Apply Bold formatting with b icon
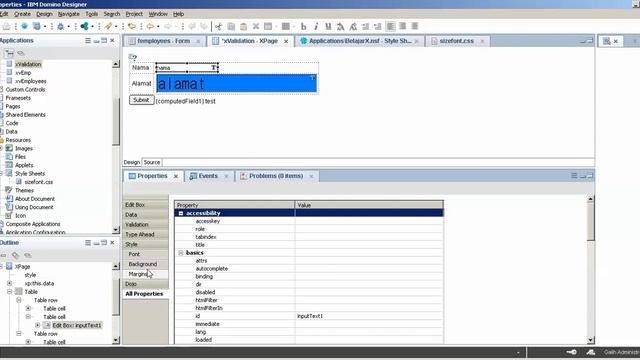640x360 pixels. (304, 27)
